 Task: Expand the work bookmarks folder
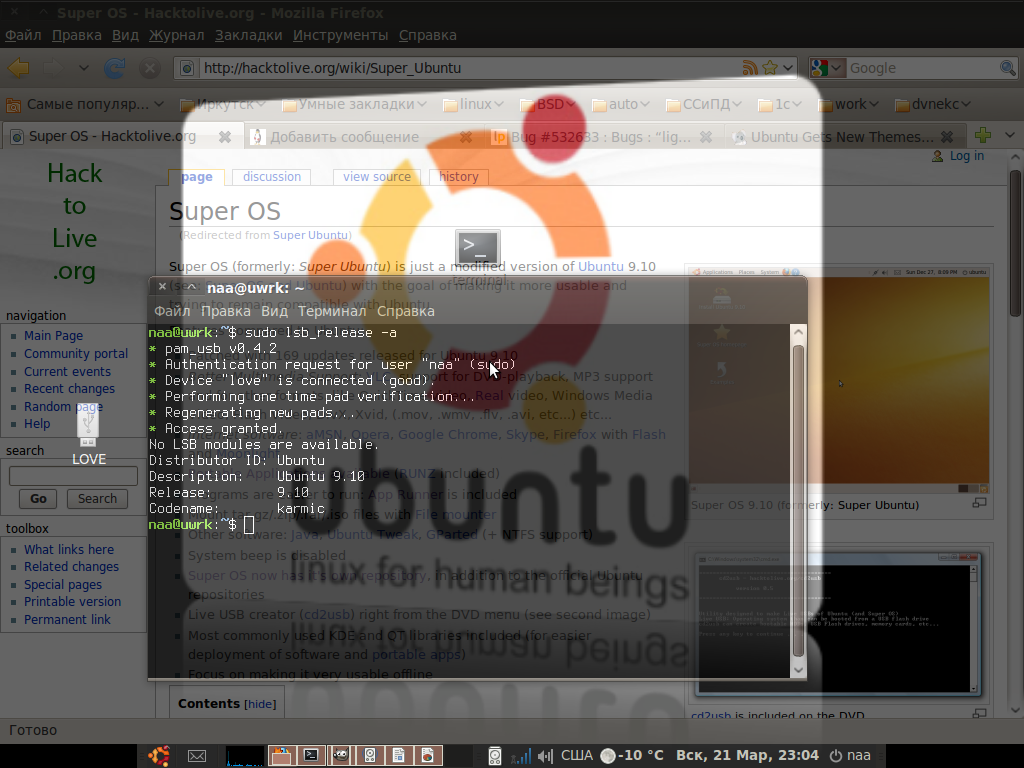pyautogui.click(x=848, y=104)
